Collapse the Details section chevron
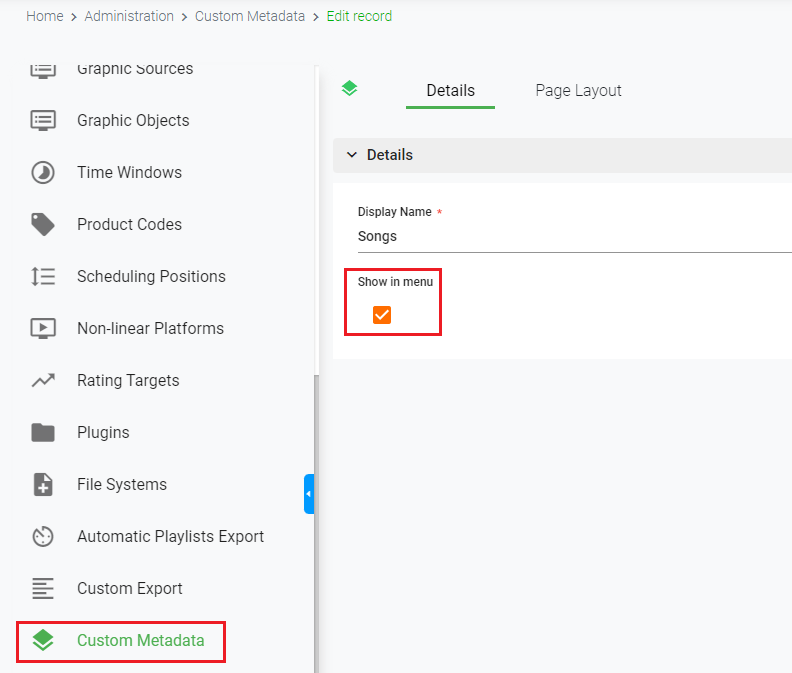The width and height of the screenshot is (792, 673). (352, 155)
